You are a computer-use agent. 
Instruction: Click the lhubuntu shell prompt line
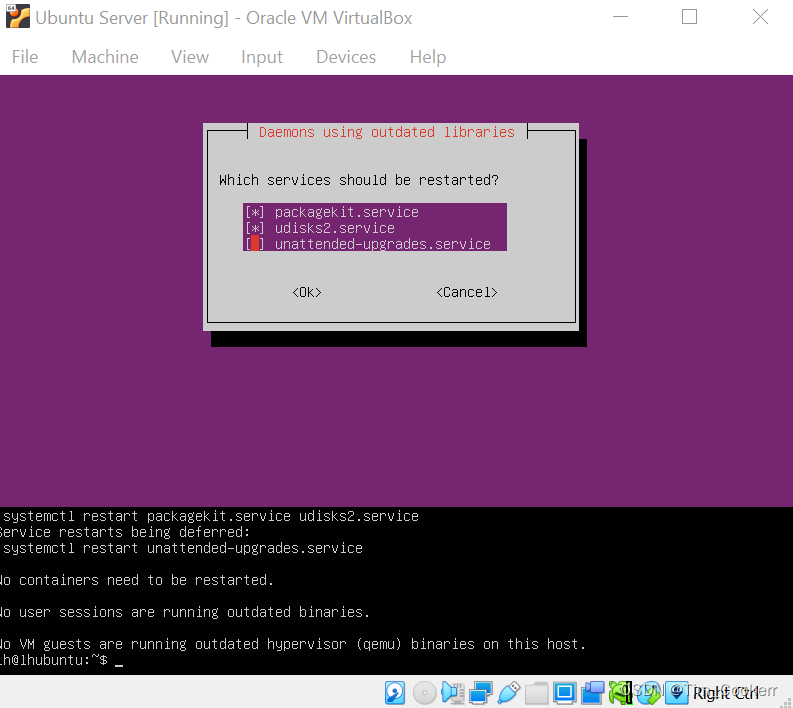[61, 660]
